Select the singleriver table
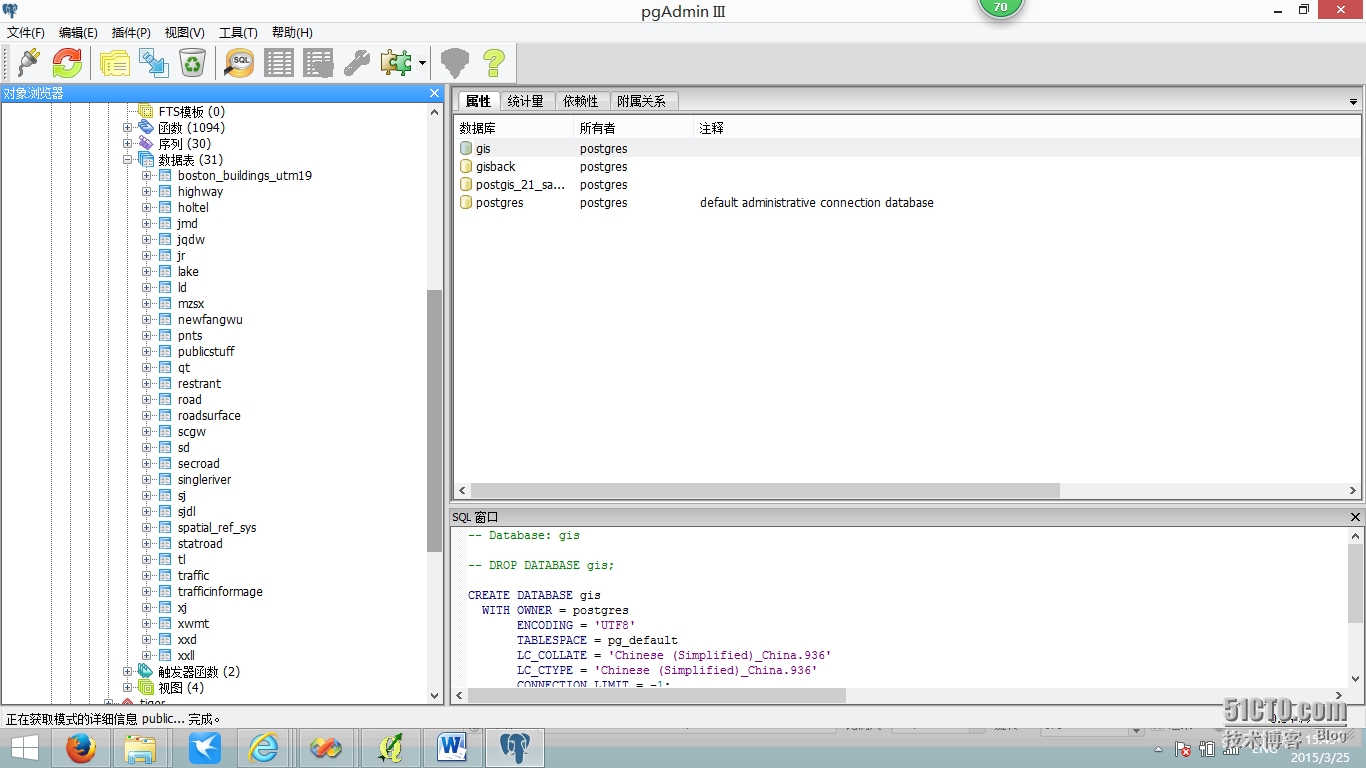Viewport: 1366px width, 768px height. click(x=204, y=480)
